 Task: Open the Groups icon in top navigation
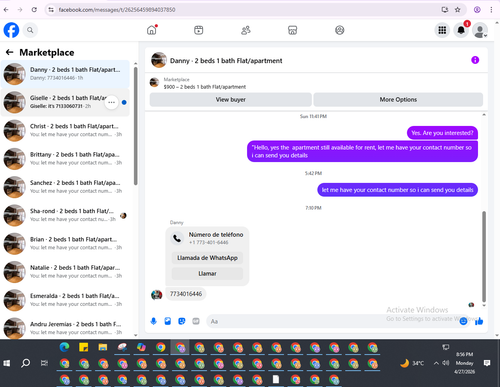339,30
